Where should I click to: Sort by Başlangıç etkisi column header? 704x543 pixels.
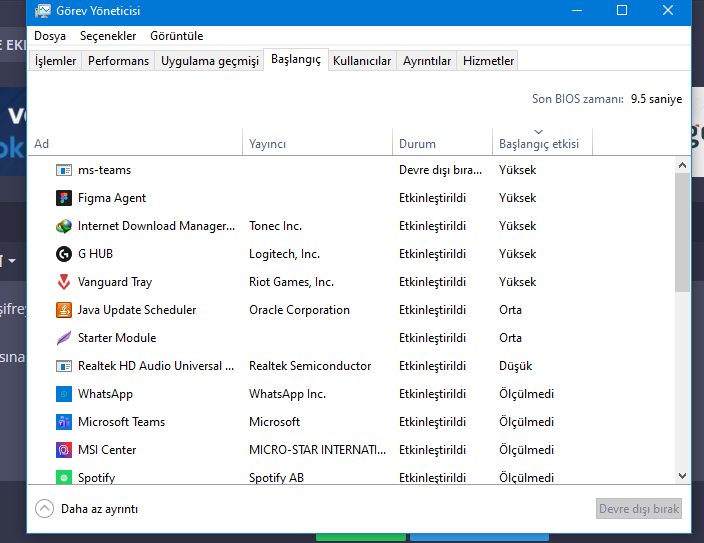coord(542,144)
